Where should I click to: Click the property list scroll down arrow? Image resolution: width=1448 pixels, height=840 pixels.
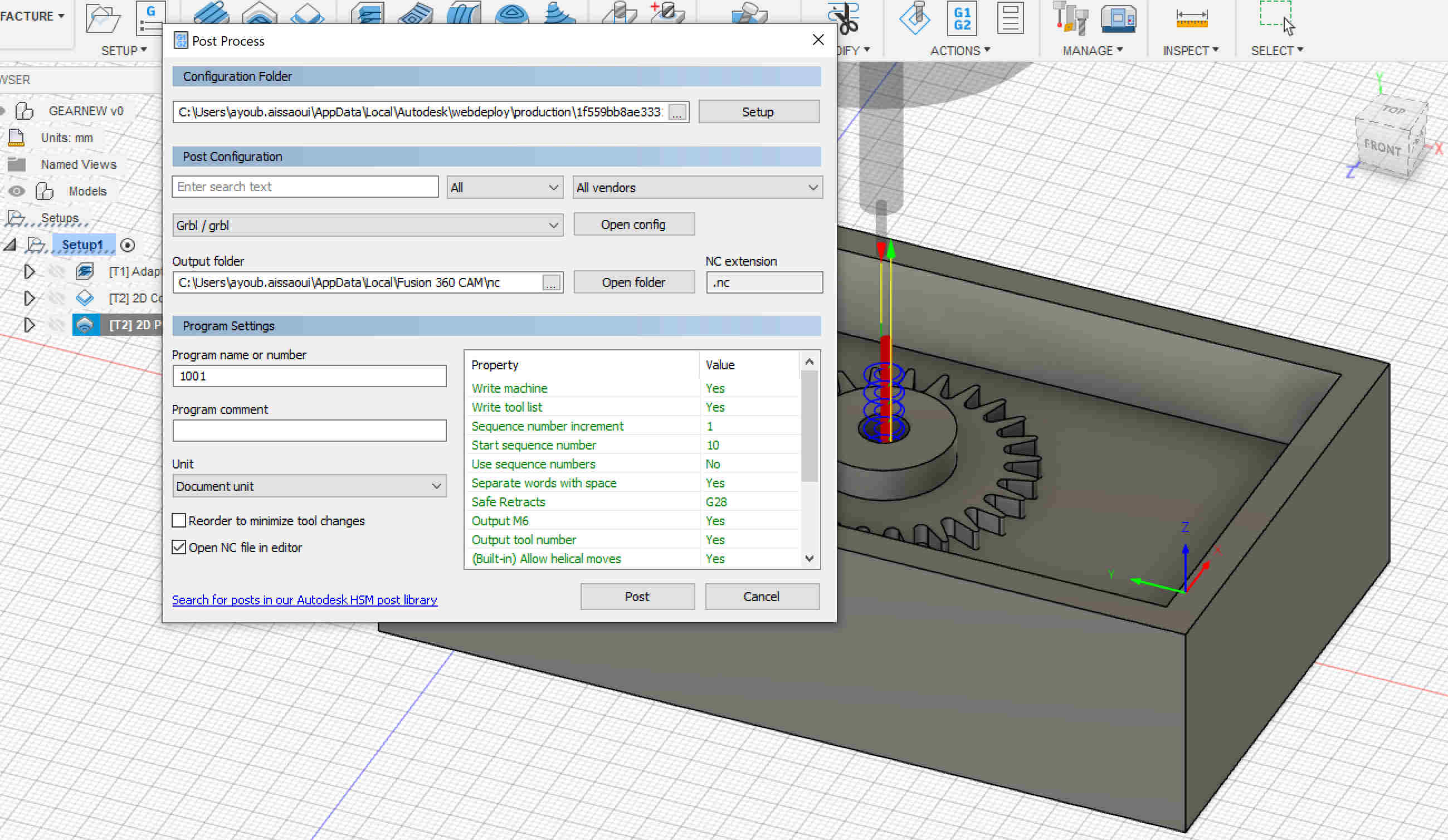click(x=809, y=559)
